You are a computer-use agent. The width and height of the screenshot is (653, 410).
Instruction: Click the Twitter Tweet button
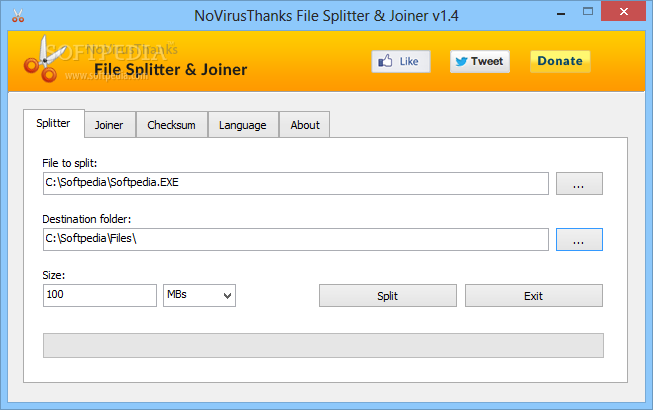[480, 62]
